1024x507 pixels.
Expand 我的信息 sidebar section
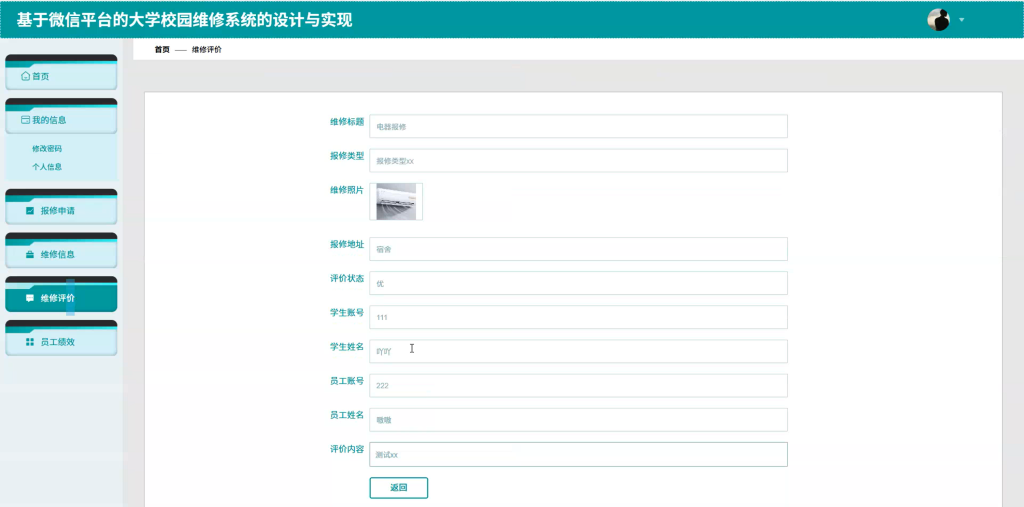point(61,116)
